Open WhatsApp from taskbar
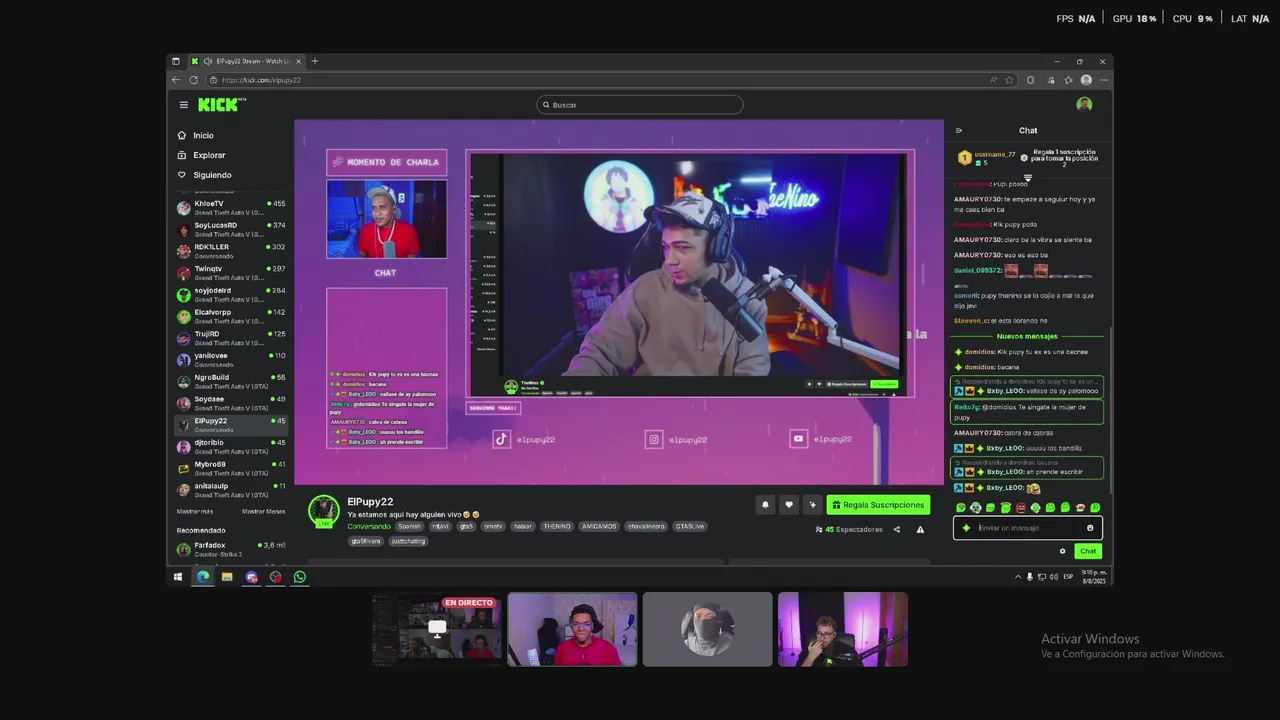The width and height of the screenshot is (1280, 720). point(300,577)
